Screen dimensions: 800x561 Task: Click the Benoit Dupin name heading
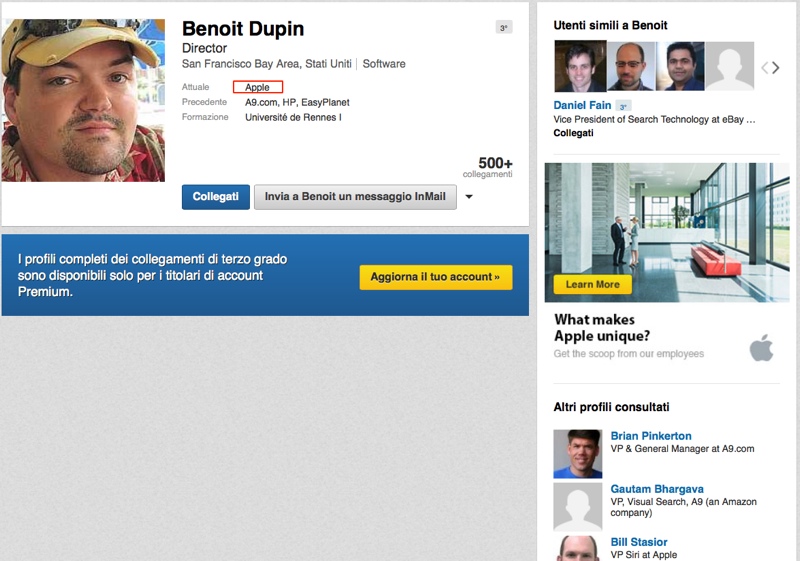243,29
